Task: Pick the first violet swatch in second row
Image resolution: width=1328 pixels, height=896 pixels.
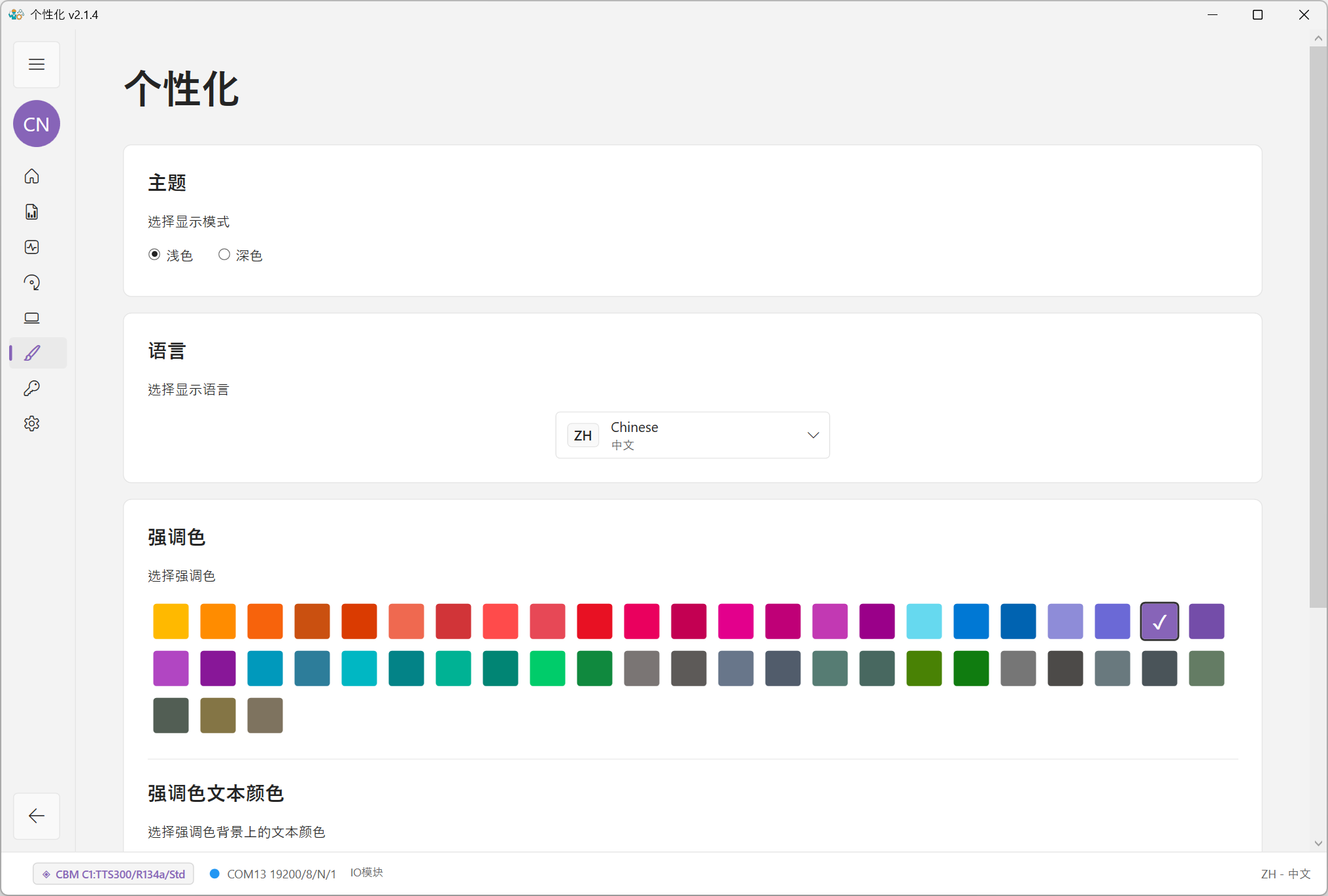Action: (x=171, y=668)
